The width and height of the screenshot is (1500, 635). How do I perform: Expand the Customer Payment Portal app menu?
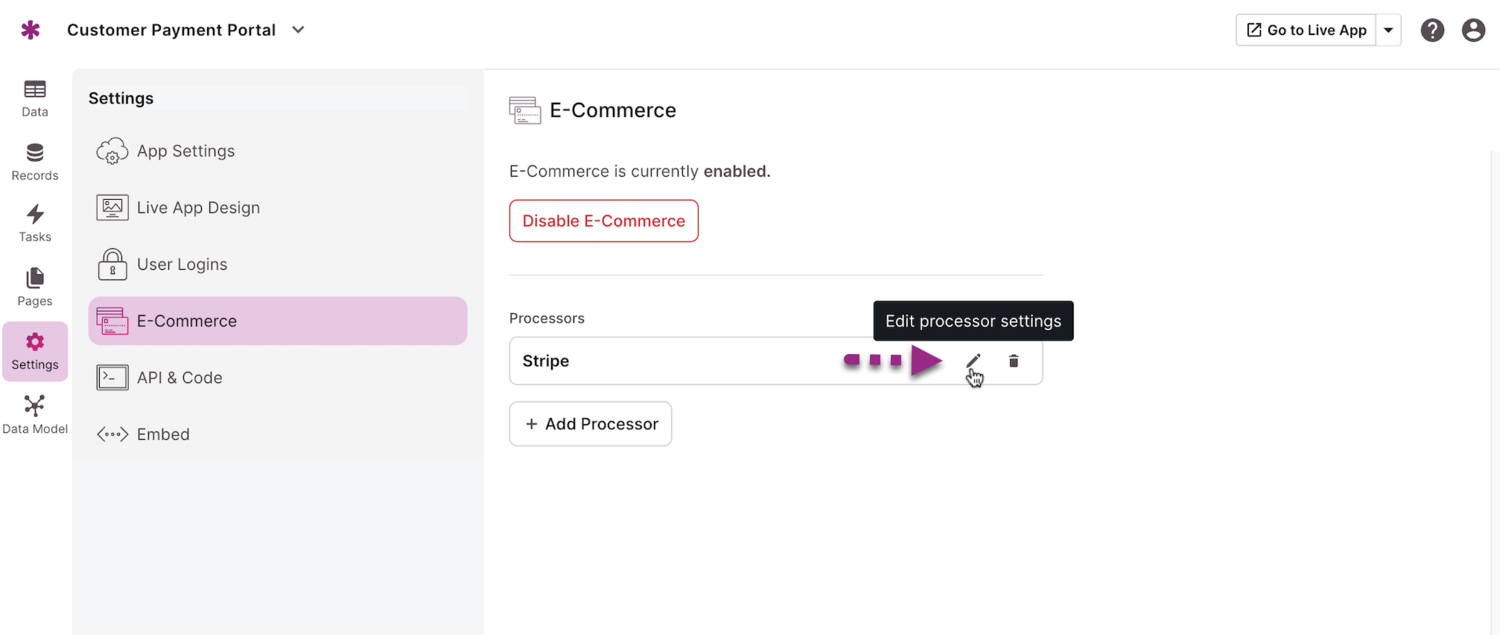point(297,30)
